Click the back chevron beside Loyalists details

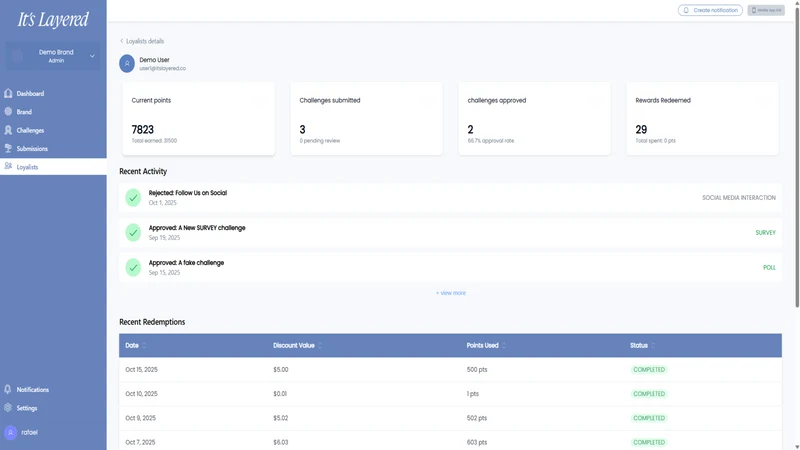pyautogui.click(x=121, y=41)
